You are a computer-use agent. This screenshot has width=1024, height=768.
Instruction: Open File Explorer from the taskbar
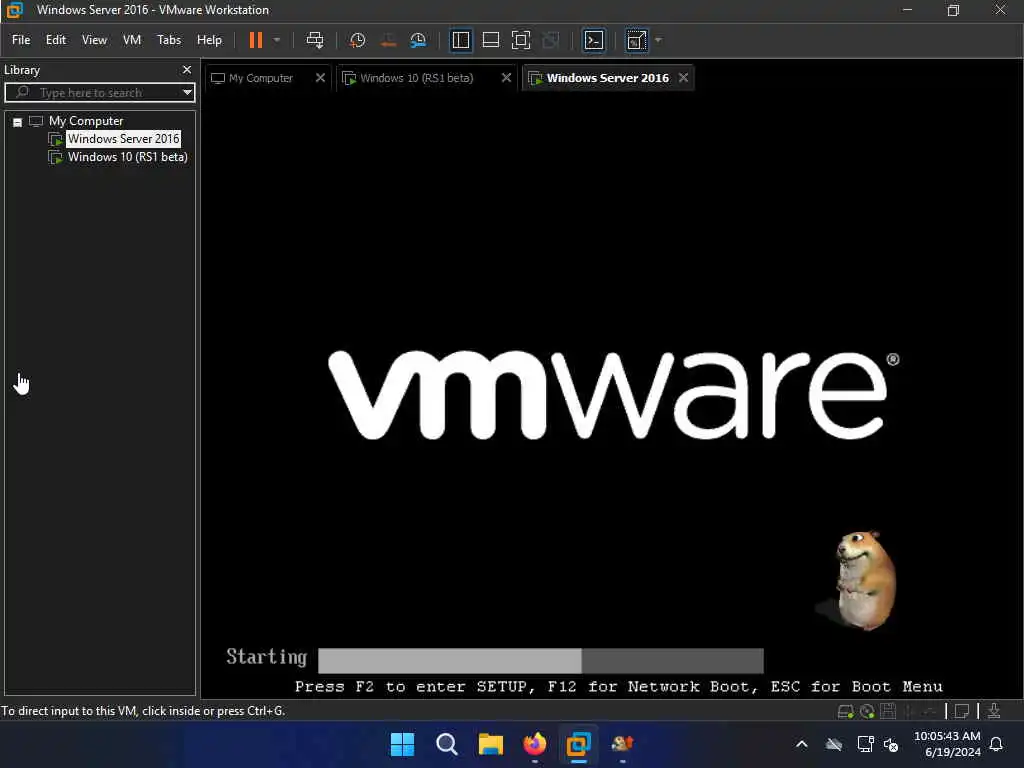point(490,744)
